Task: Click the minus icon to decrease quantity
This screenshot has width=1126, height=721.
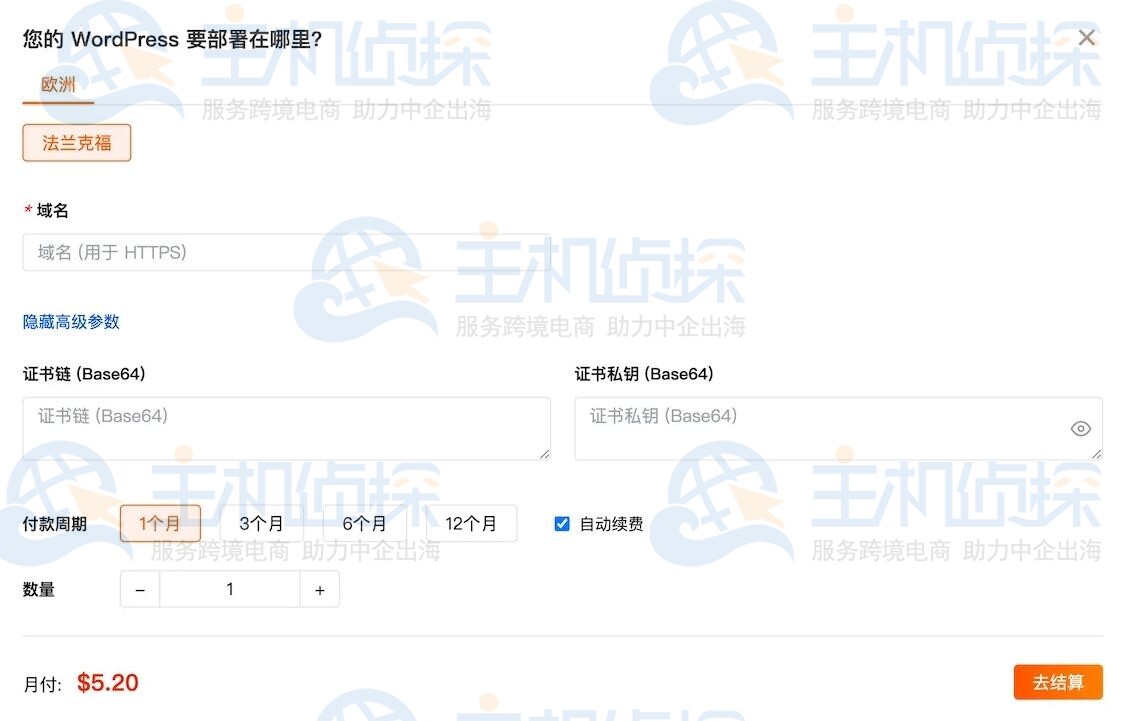Action: point(139,589)
